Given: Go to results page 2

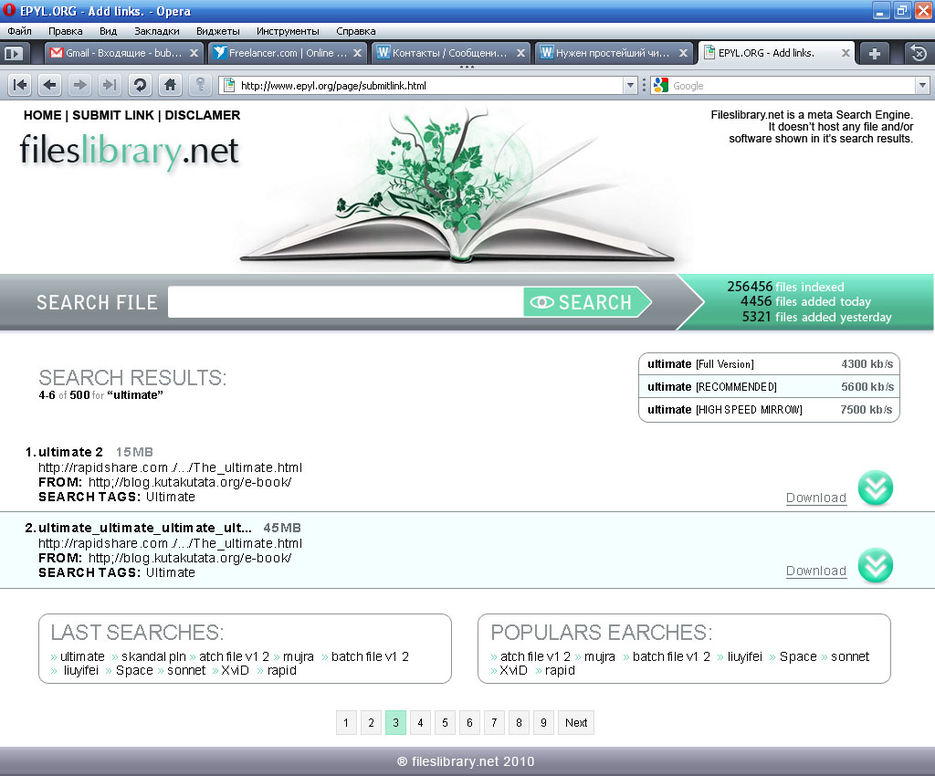Looking at the screenshot, I should [371, 722].
